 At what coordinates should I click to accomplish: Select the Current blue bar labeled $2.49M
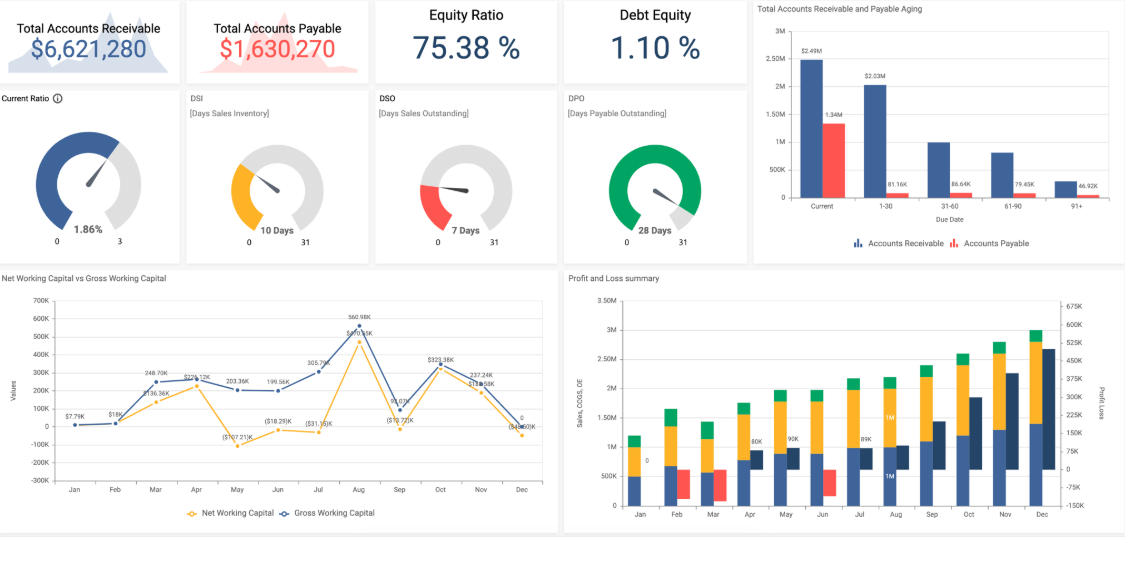click(x=811, y=128)
